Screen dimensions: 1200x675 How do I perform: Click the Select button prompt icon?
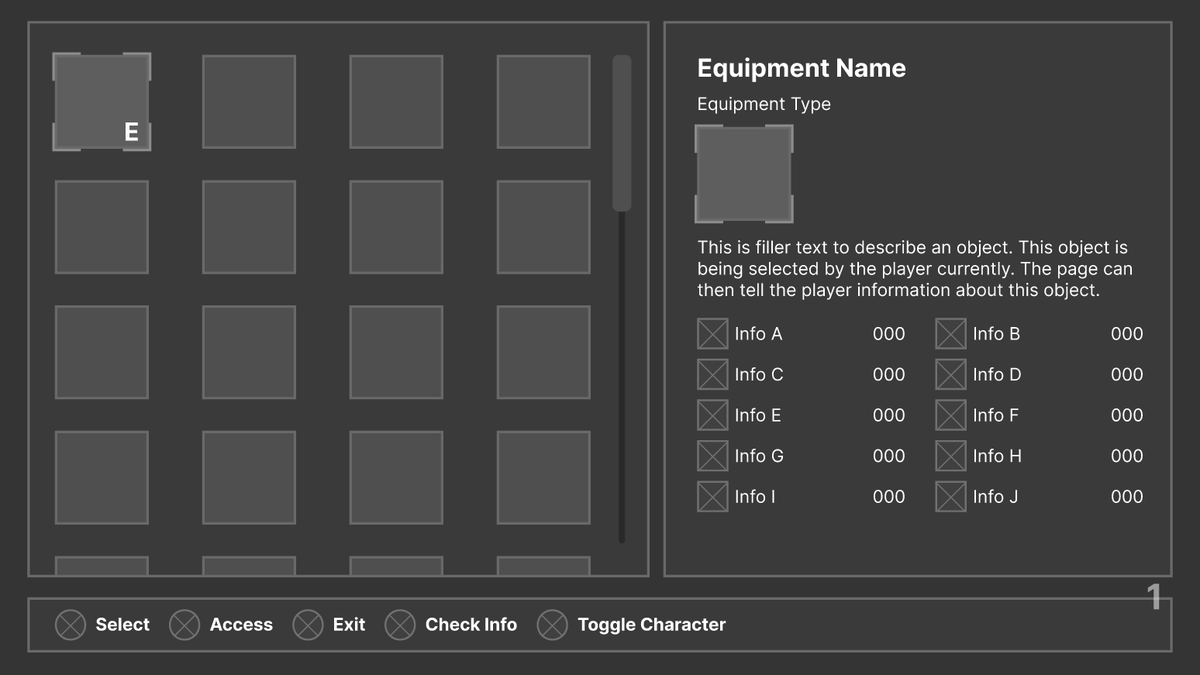click(70, 625)
